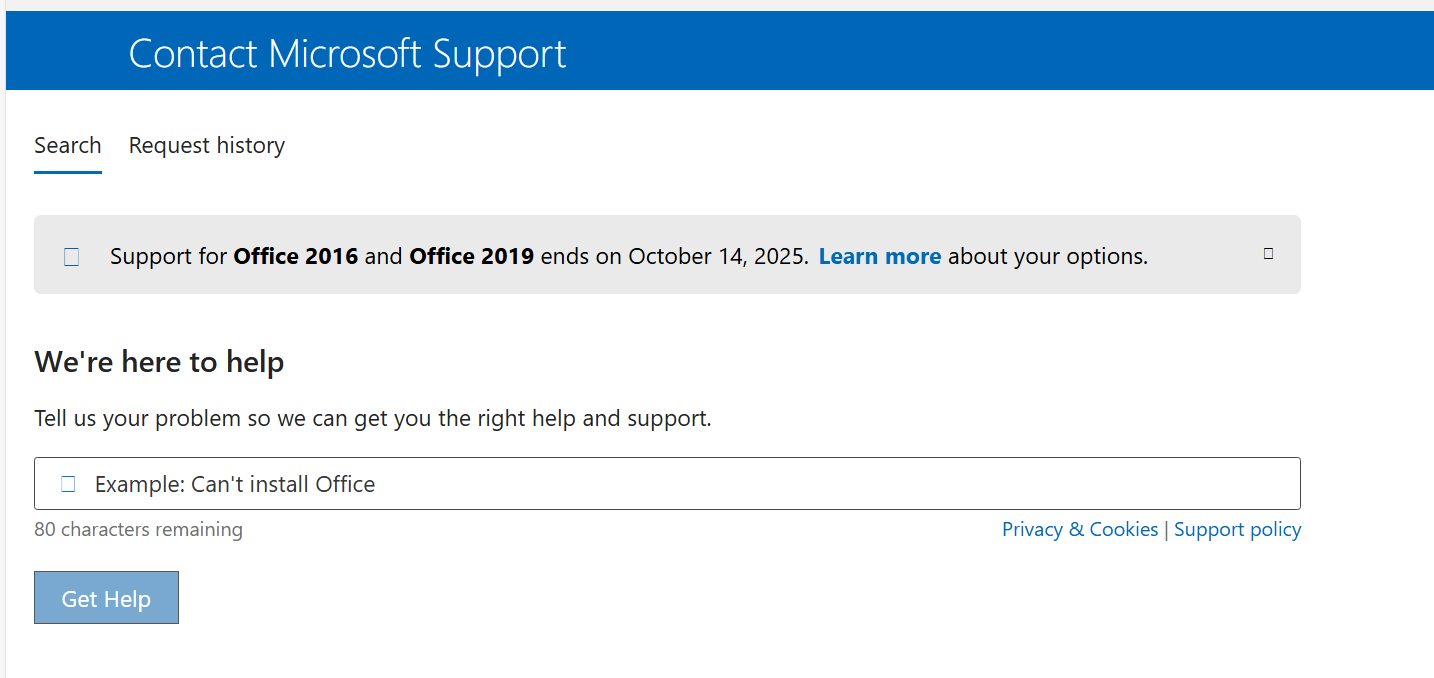The height and width of the screenshot is (678, 1434).
Task: Click the Contact Microsoft Support header title
Action: 348,54
